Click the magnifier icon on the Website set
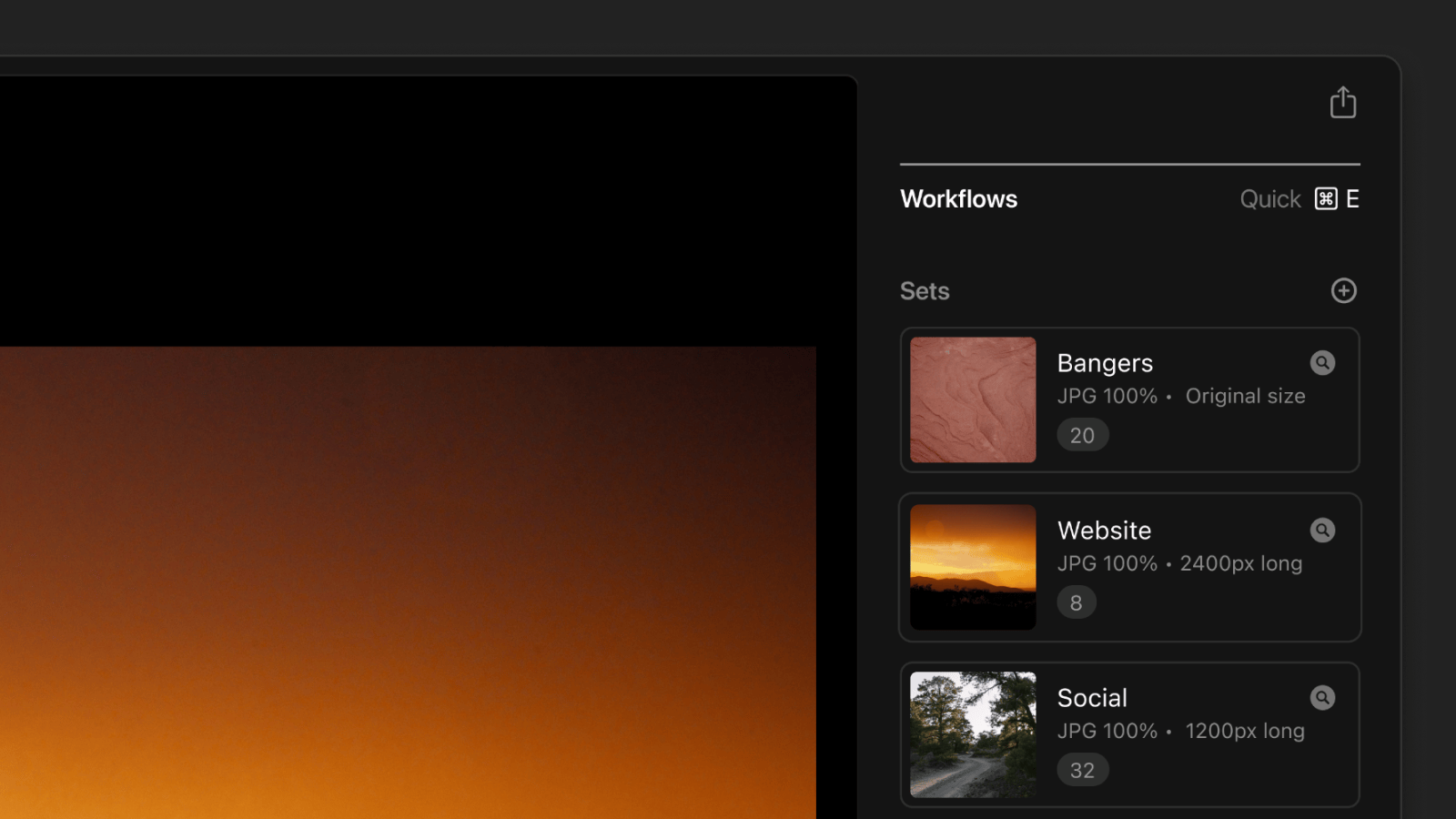Screen dimensions: 1456x819 1322,530
